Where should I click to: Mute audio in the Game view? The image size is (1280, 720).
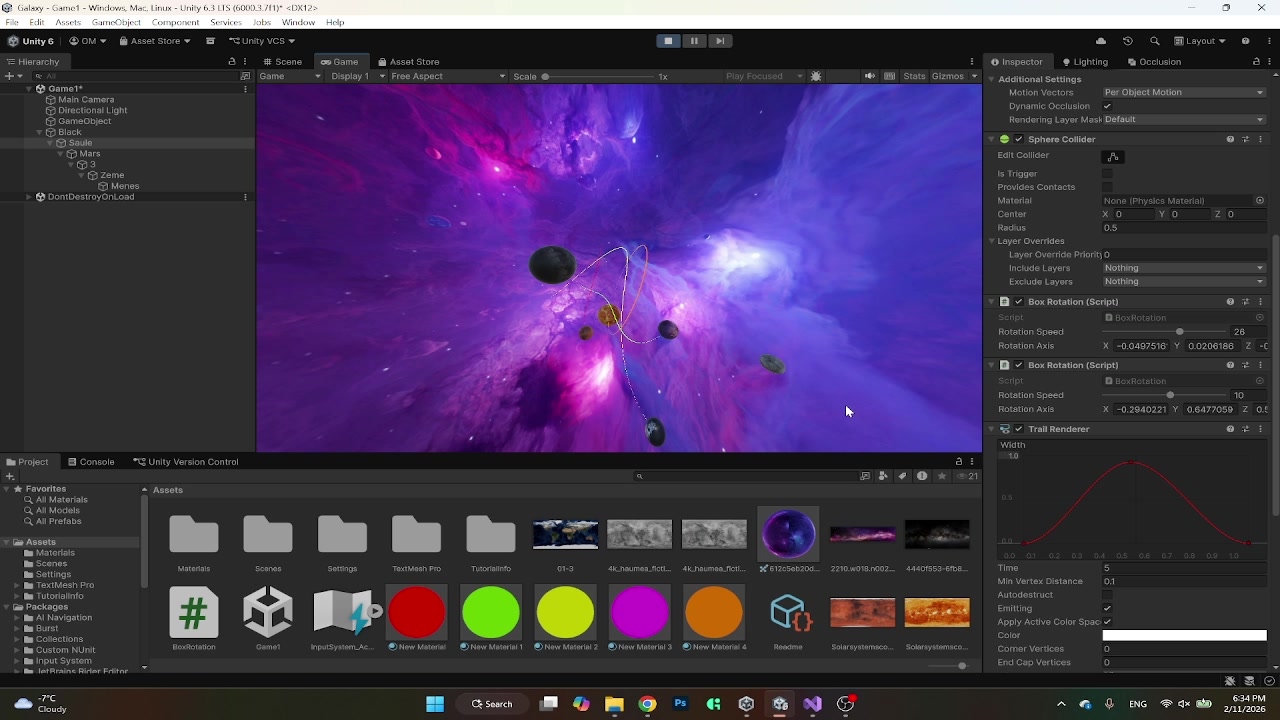pos(869,76)
